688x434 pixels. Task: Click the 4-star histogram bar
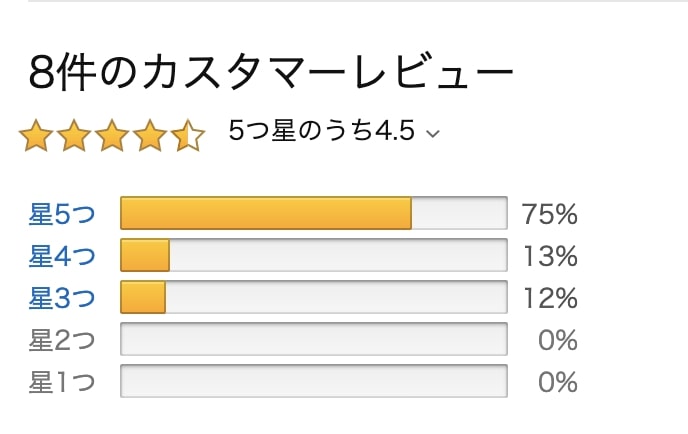[x=314, y=255]
